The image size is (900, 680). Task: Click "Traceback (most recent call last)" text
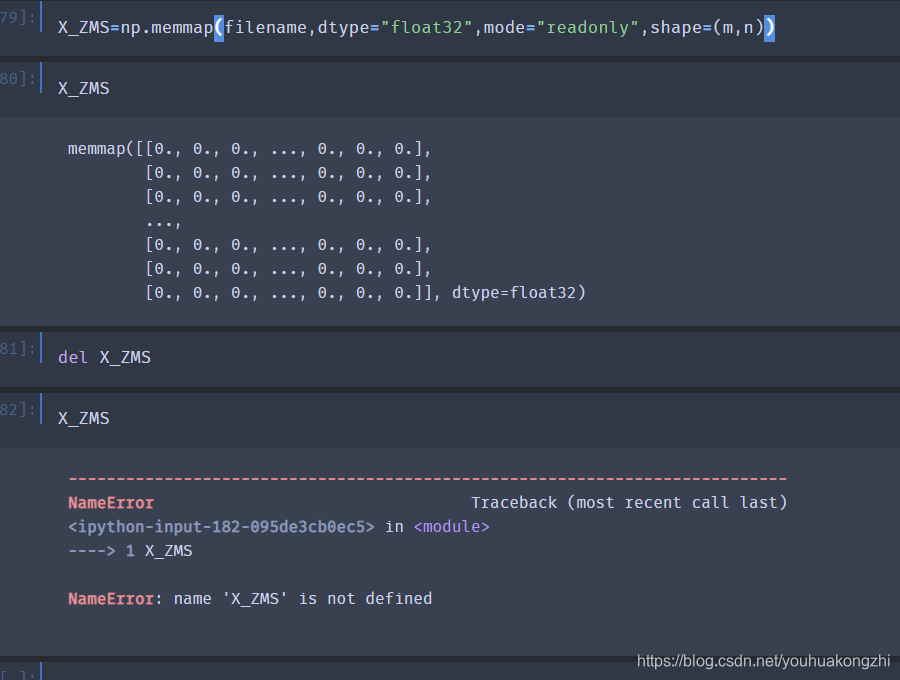pyautogui.click(x=629, y=503)
